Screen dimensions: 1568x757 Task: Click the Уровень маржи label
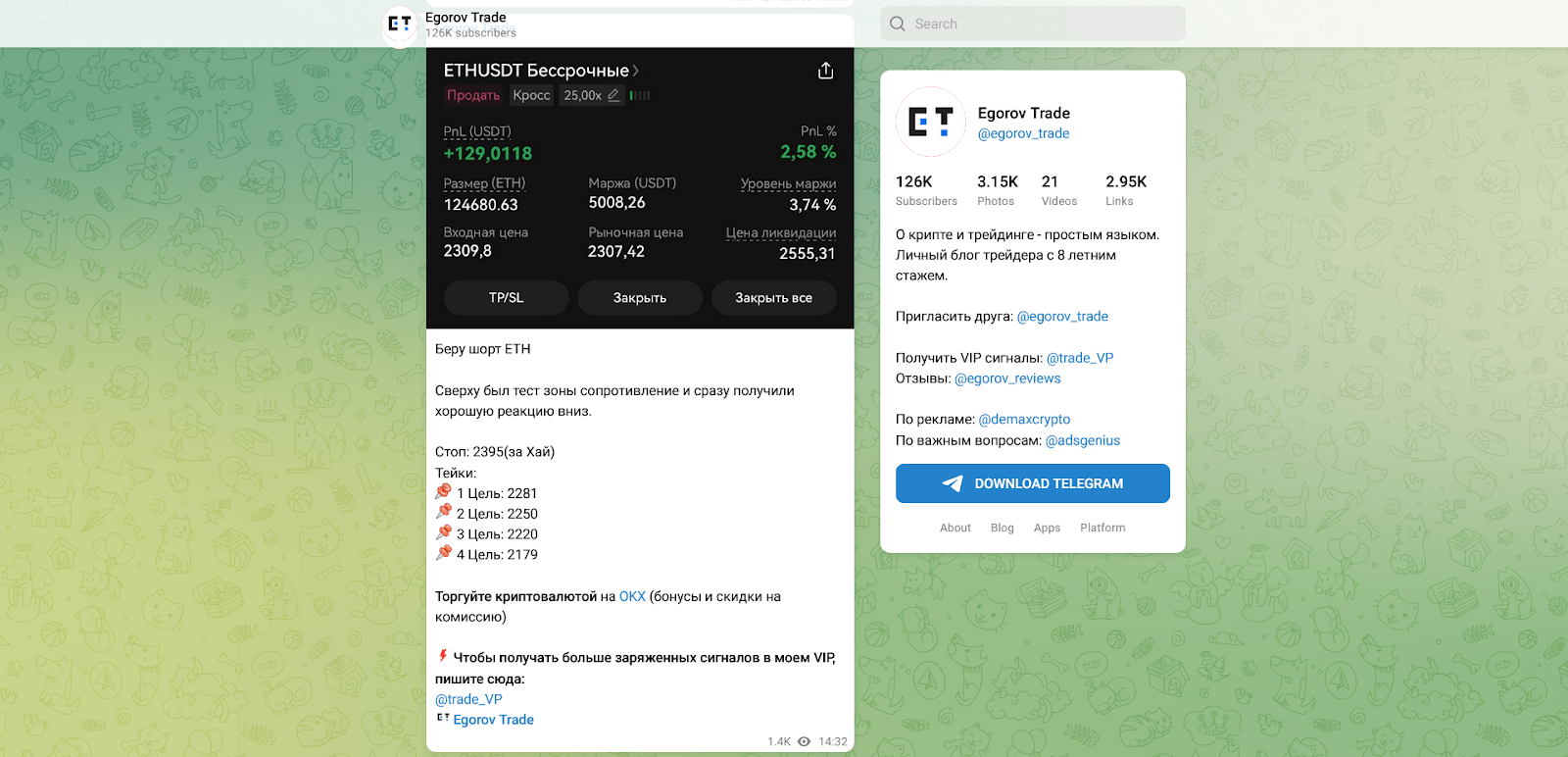point(788,183)
